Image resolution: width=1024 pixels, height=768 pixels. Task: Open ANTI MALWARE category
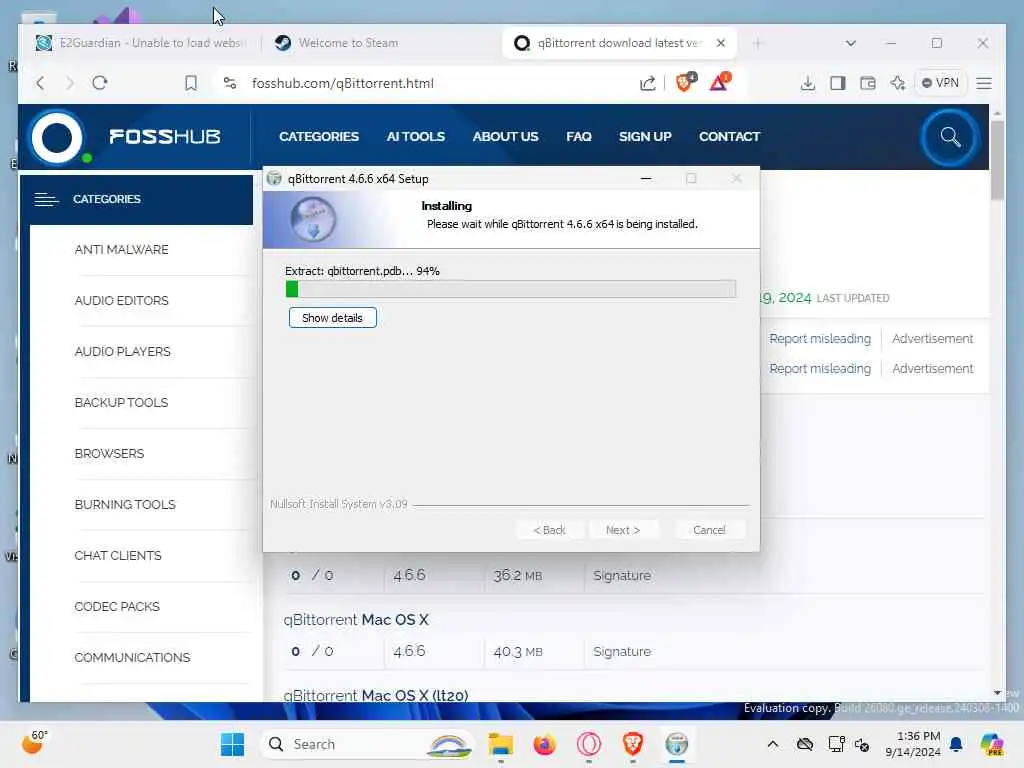tap(121, 249)
